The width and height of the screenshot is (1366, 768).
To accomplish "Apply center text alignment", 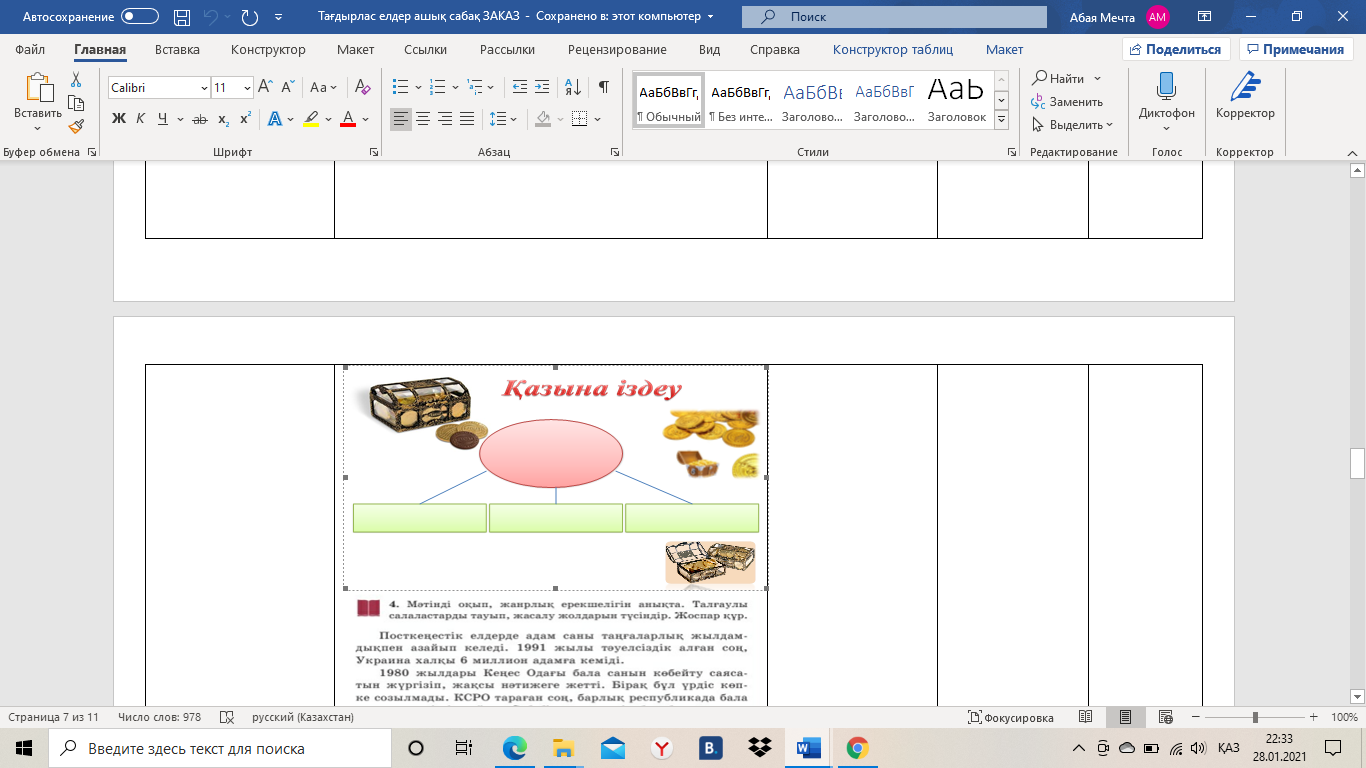I will (x=423, y=119).
